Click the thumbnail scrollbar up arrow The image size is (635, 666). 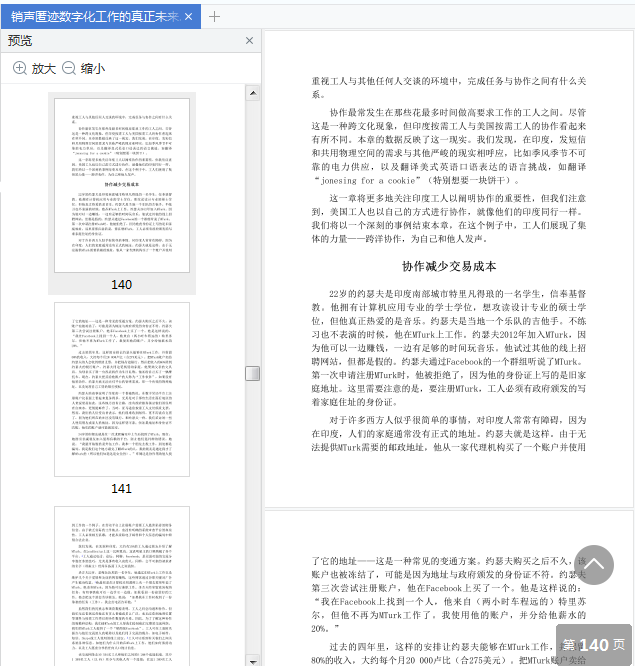253,93
